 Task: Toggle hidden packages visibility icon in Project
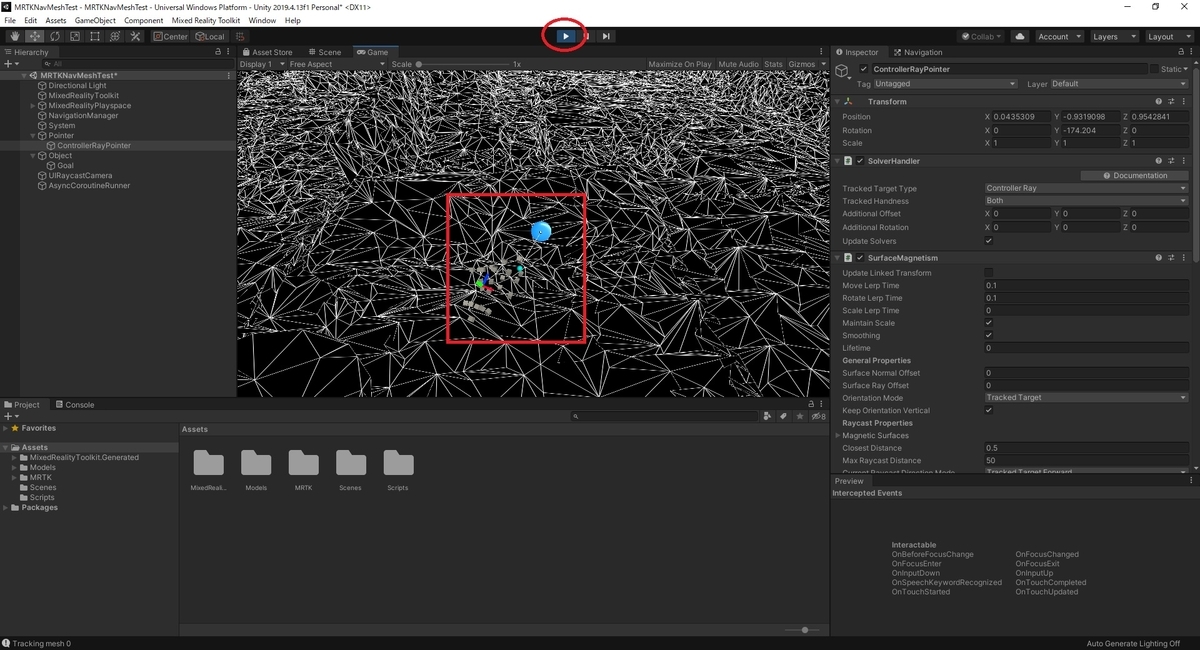(x=818, y=416)
